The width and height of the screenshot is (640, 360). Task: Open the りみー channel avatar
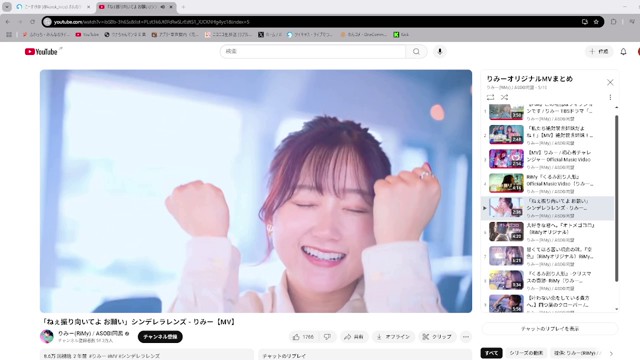[x=47, y=336]
